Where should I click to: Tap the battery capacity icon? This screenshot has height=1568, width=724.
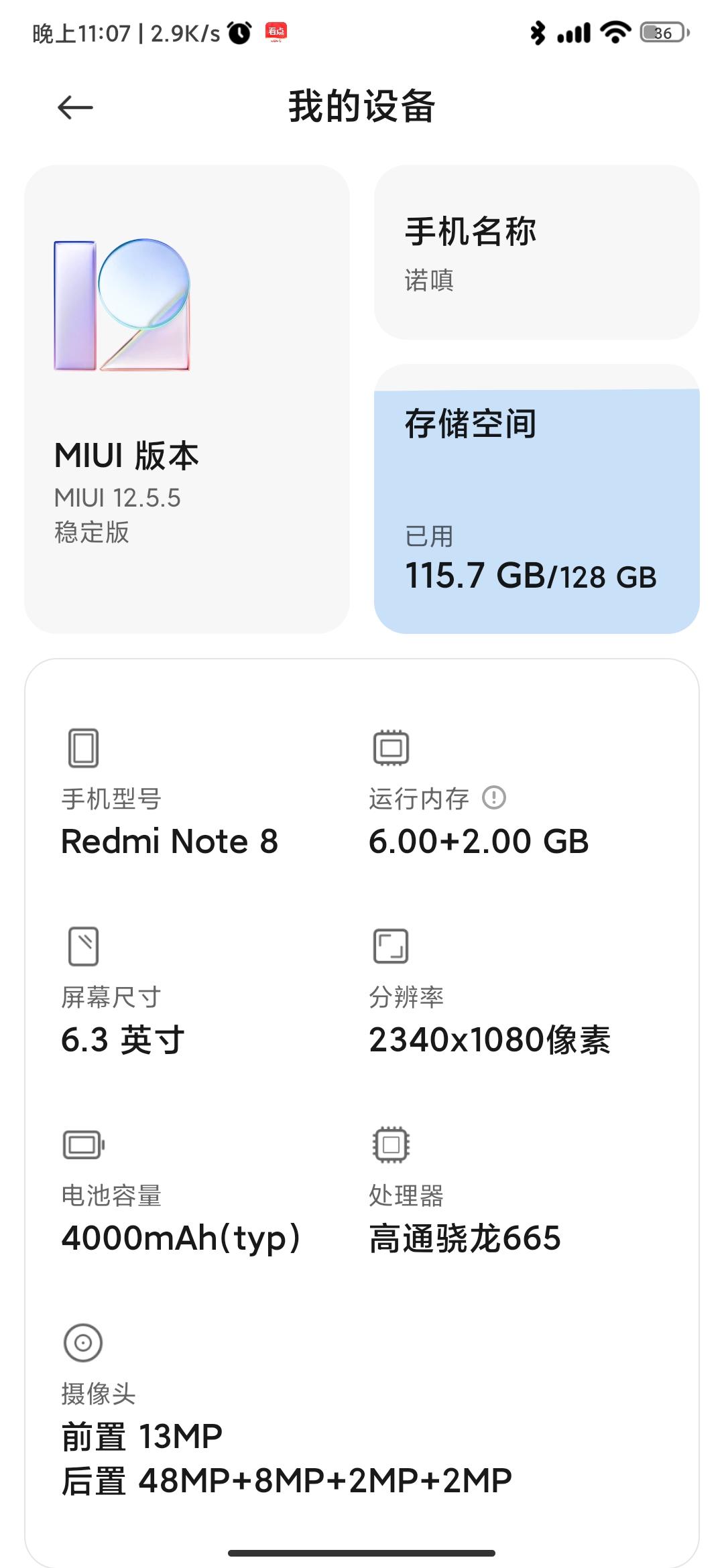[x=83, y=1145]
